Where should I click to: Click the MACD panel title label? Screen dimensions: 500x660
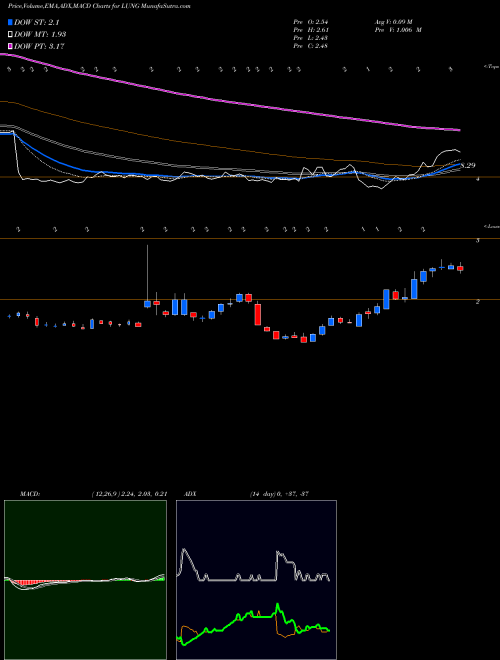coord(29,493)
